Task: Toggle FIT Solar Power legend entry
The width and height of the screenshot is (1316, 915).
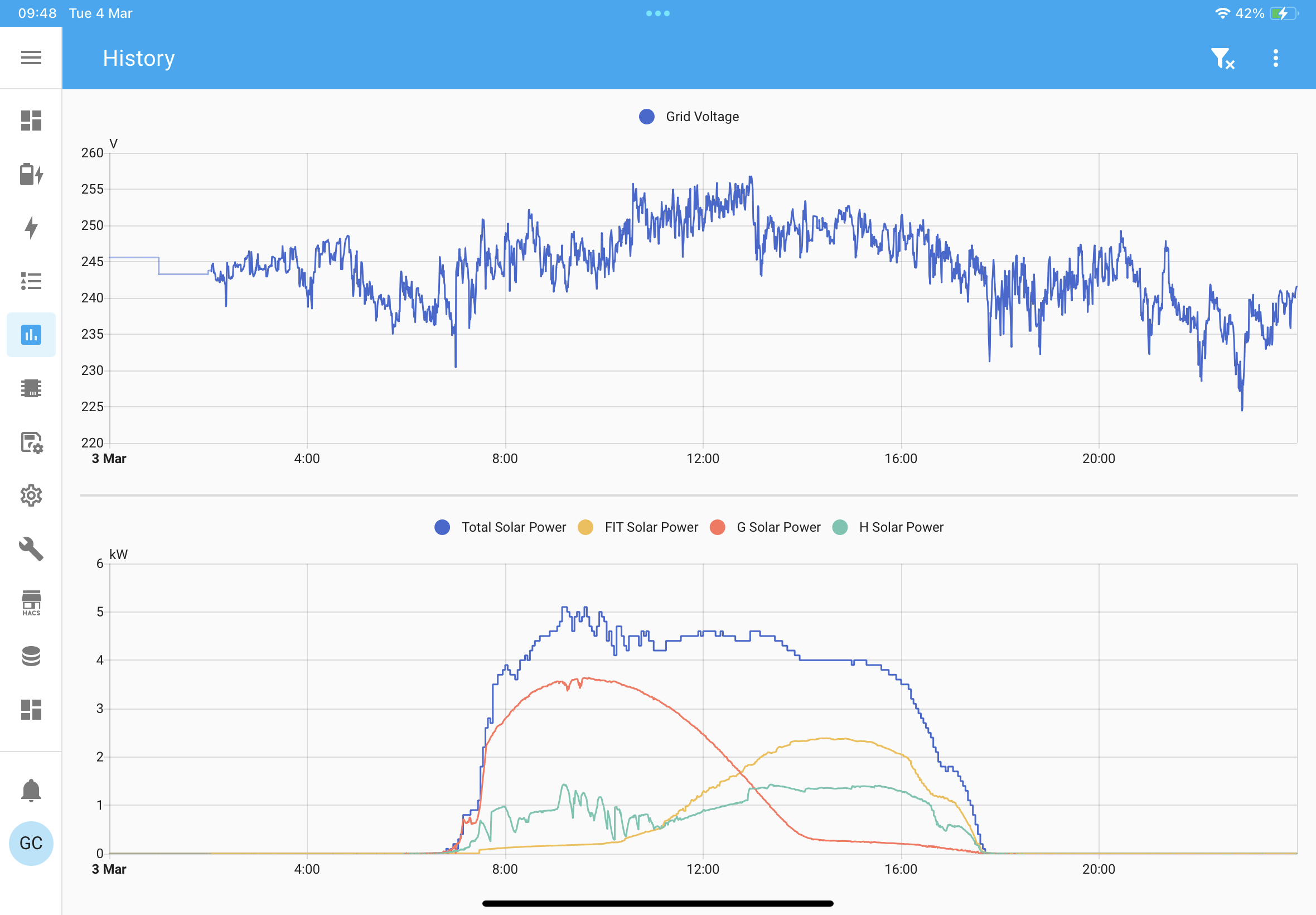Action: [638, 527]
